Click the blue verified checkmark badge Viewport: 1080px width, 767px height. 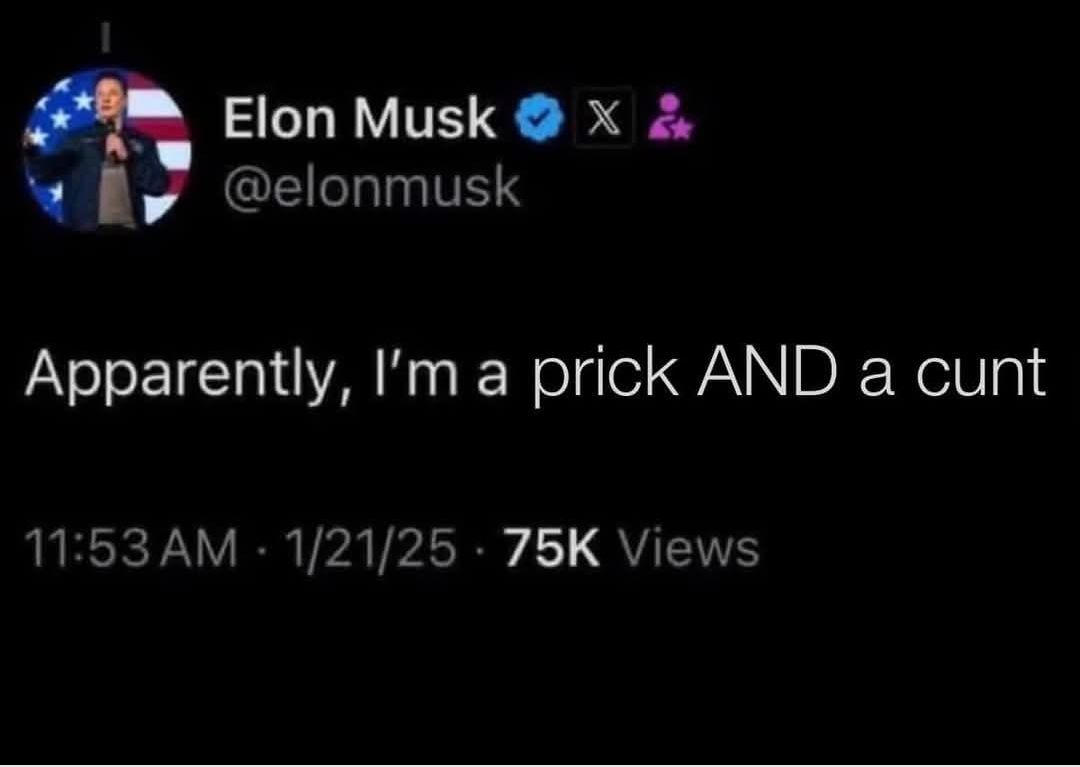pyautogui.click(x=540, y=118)
